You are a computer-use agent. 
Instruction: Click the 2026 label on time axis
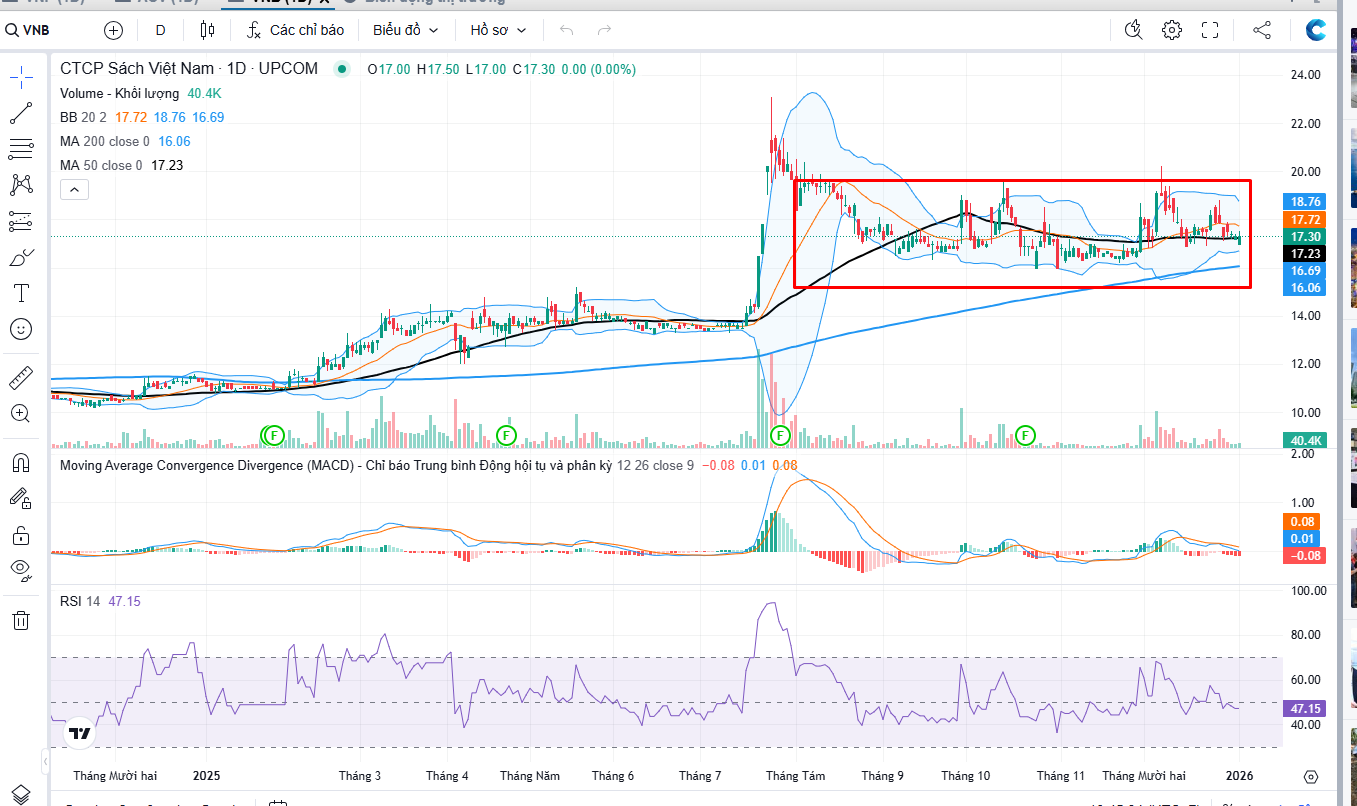[1239, 776]
